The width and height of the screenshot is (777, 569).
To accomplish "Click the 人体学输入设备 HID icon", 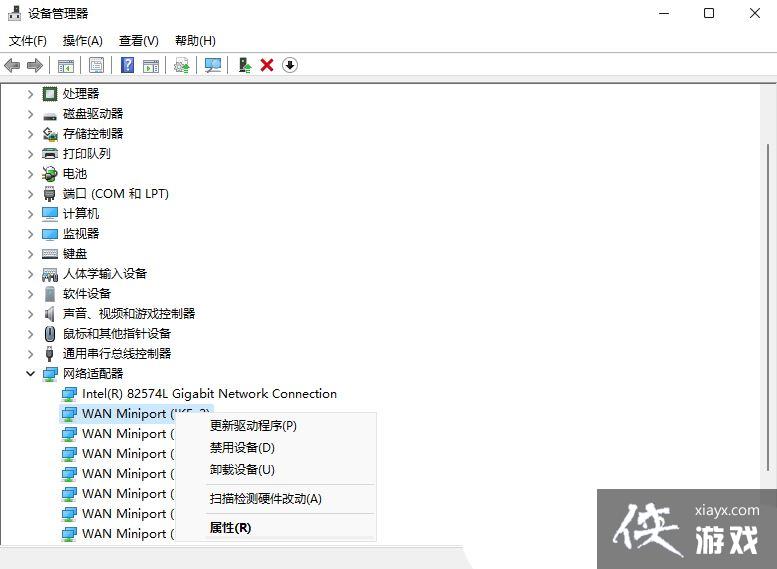I will pyautogui.click(x=50, y=274).
